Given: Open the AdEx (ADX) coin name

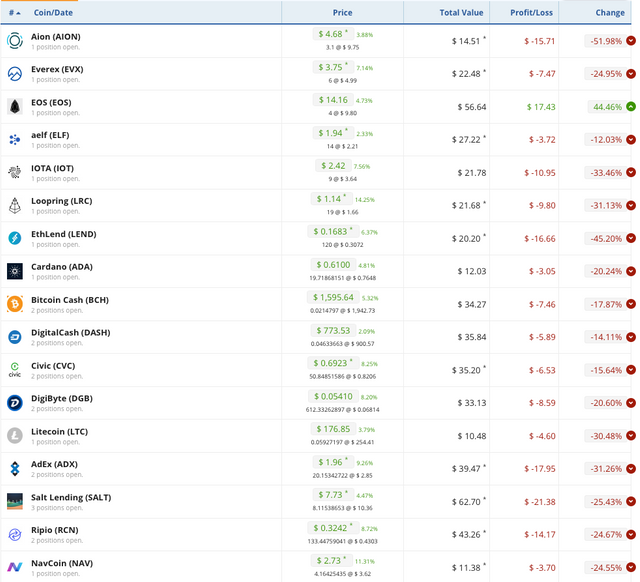Looking at the screenshot, I should tap(54, 464).
